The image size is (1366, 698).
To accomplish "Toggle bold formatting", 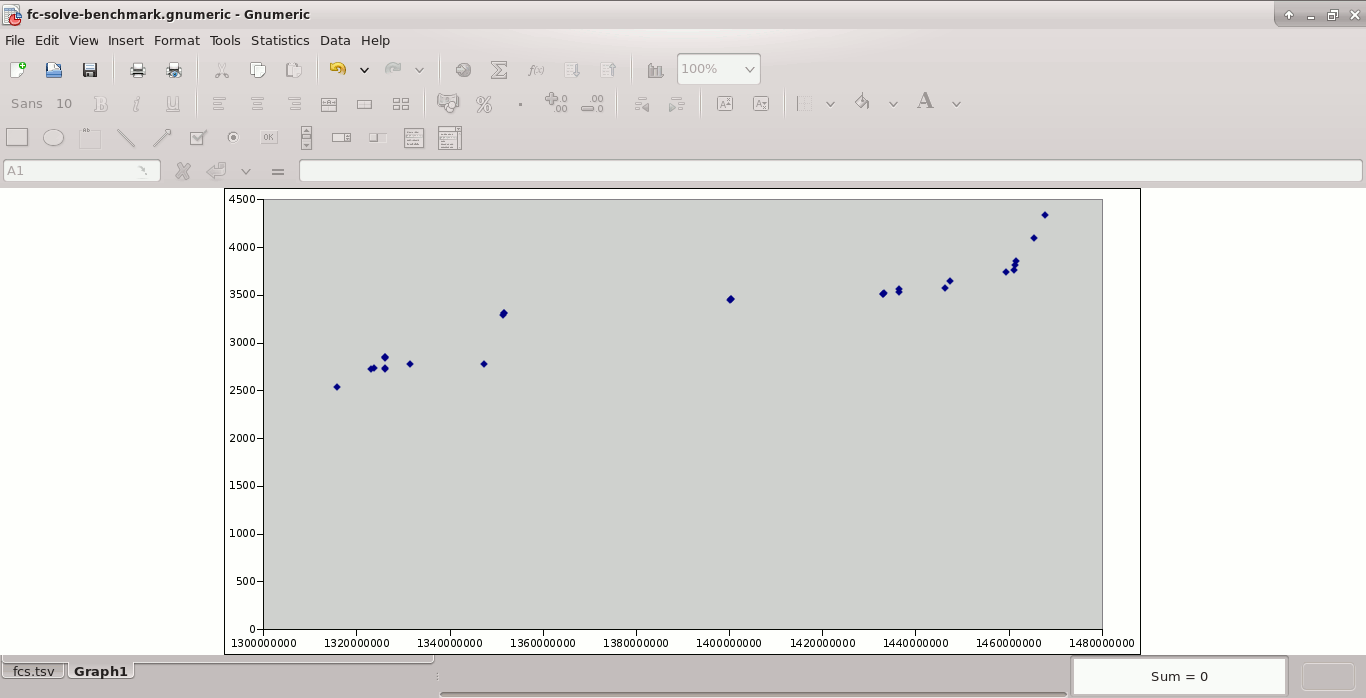I will (101, 104).
